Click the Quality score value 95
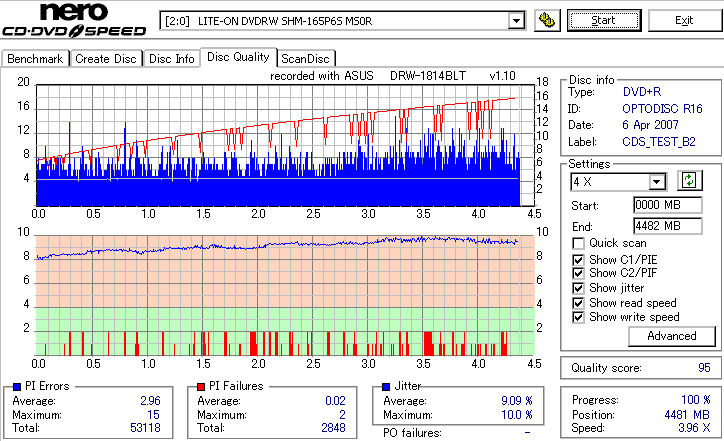724x441 pixels. click(x=704, y=368)
